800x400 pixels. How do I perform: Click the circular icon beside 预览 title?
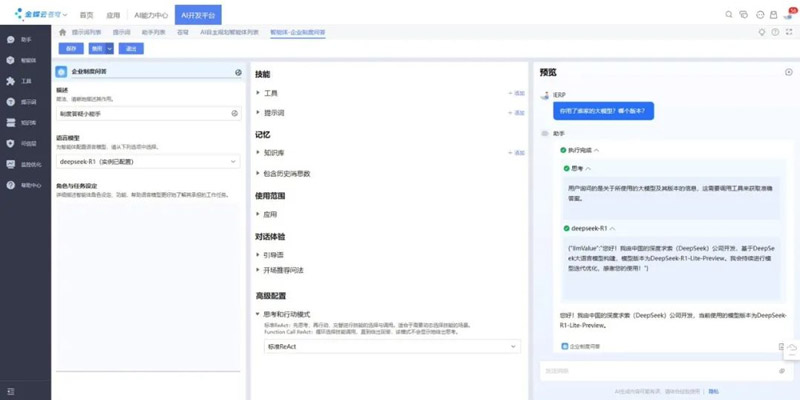789,72
